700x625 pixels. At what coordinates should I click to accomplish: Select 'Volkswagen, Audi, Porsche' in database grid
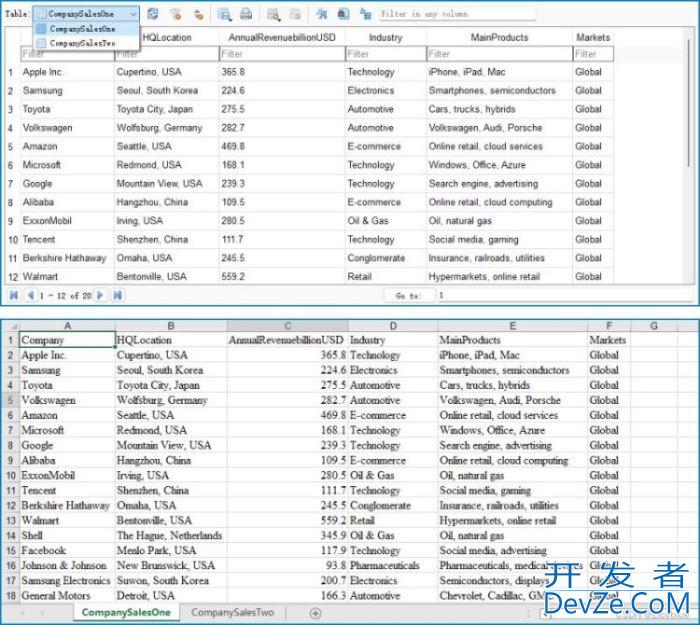tap(499, 128)
